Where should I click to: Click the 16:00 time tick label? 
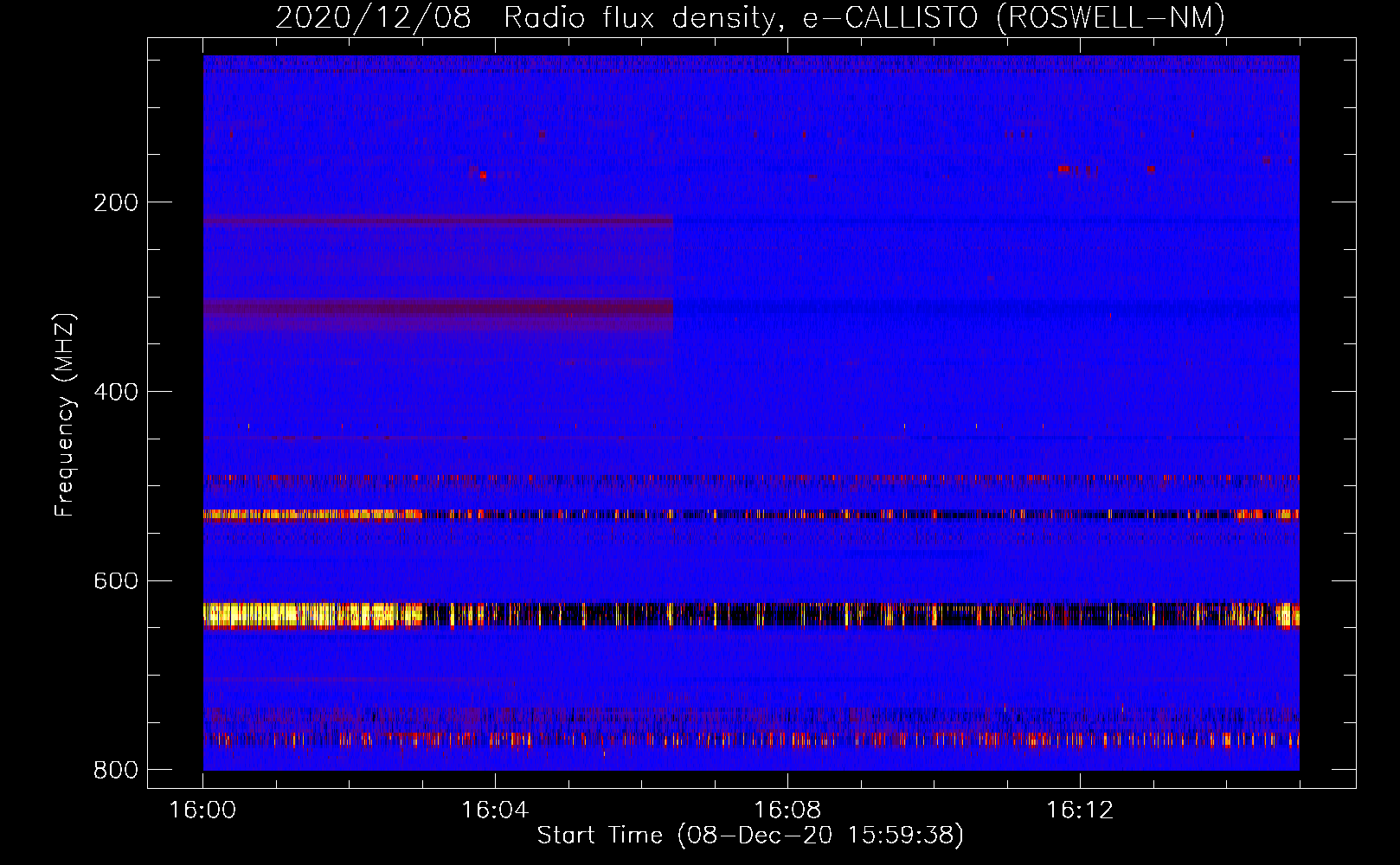pos(202,811)
